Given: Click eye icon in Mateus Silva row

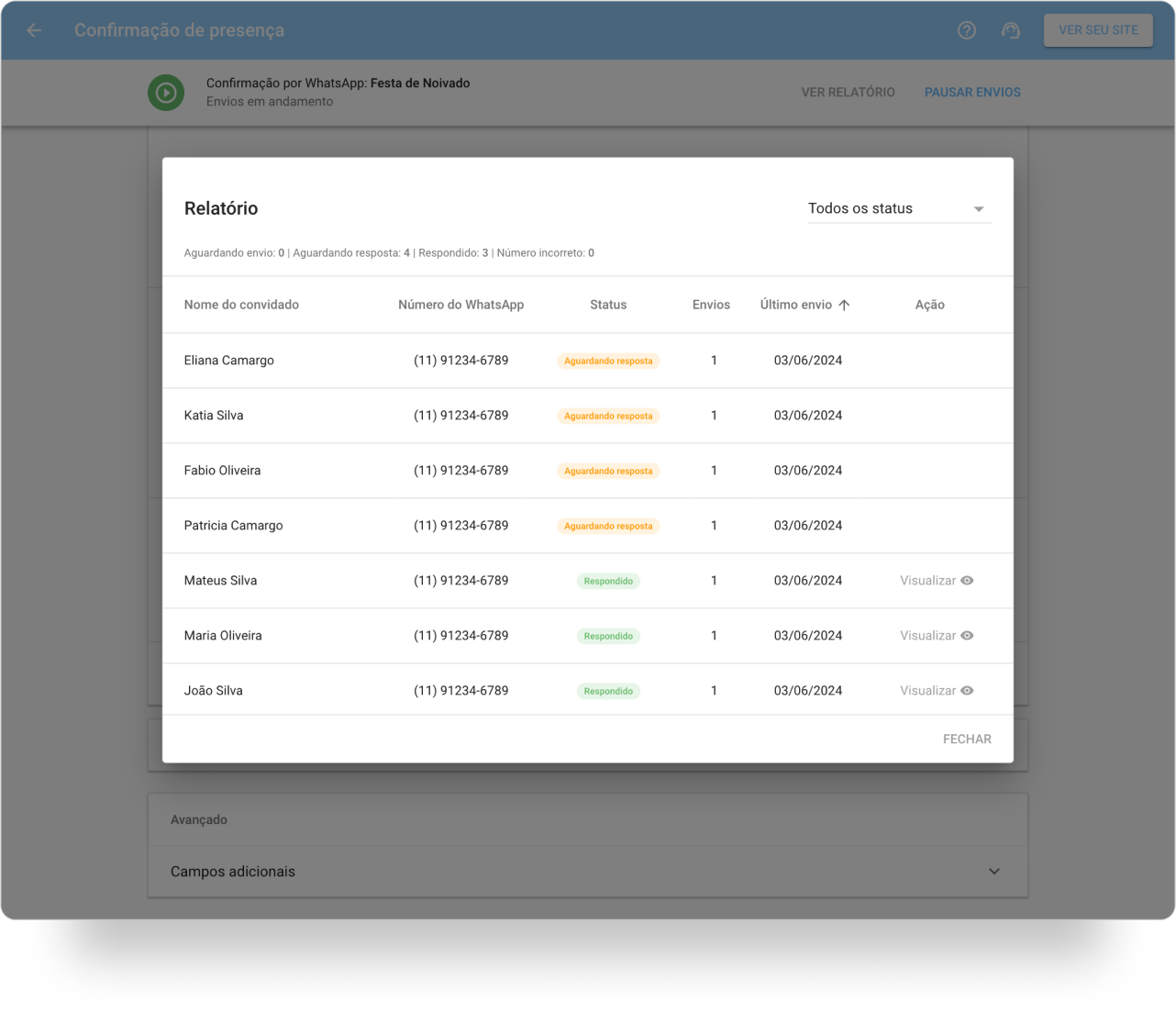Looking at the screenshot, I should 967,581.
